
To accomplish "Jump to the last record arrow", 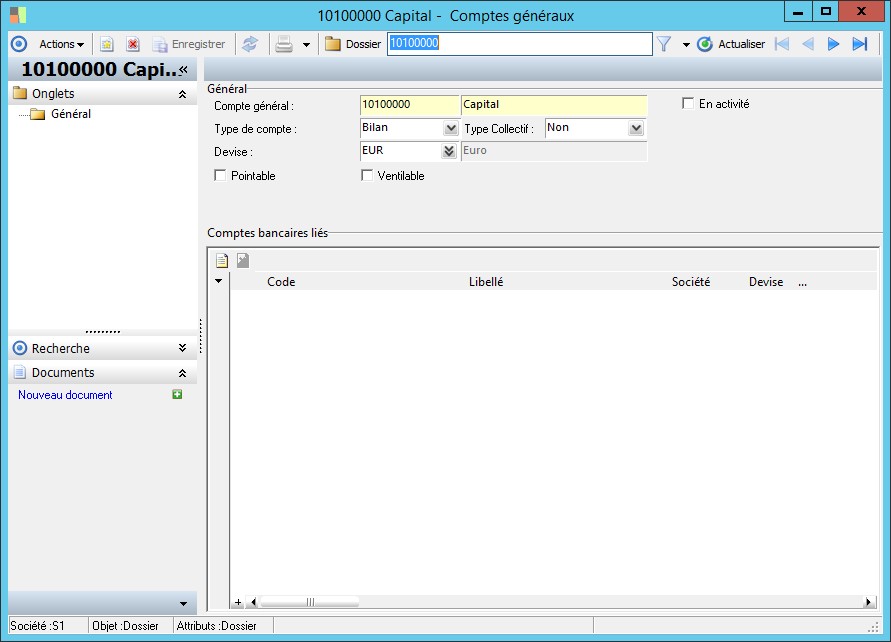I will 859,44.
